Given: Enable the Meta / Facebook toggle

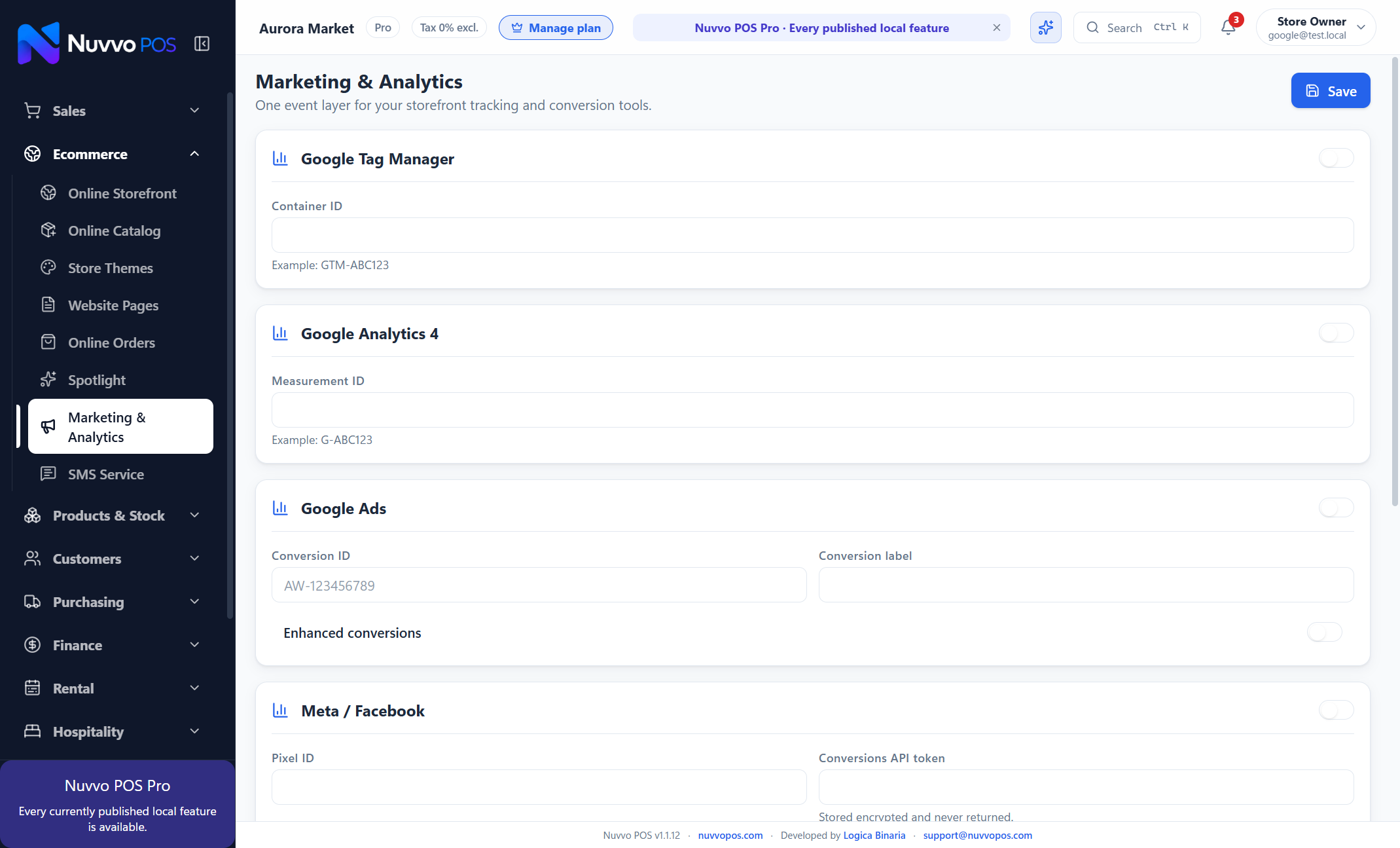Looking at the screenshot, I should (1336, 710).
